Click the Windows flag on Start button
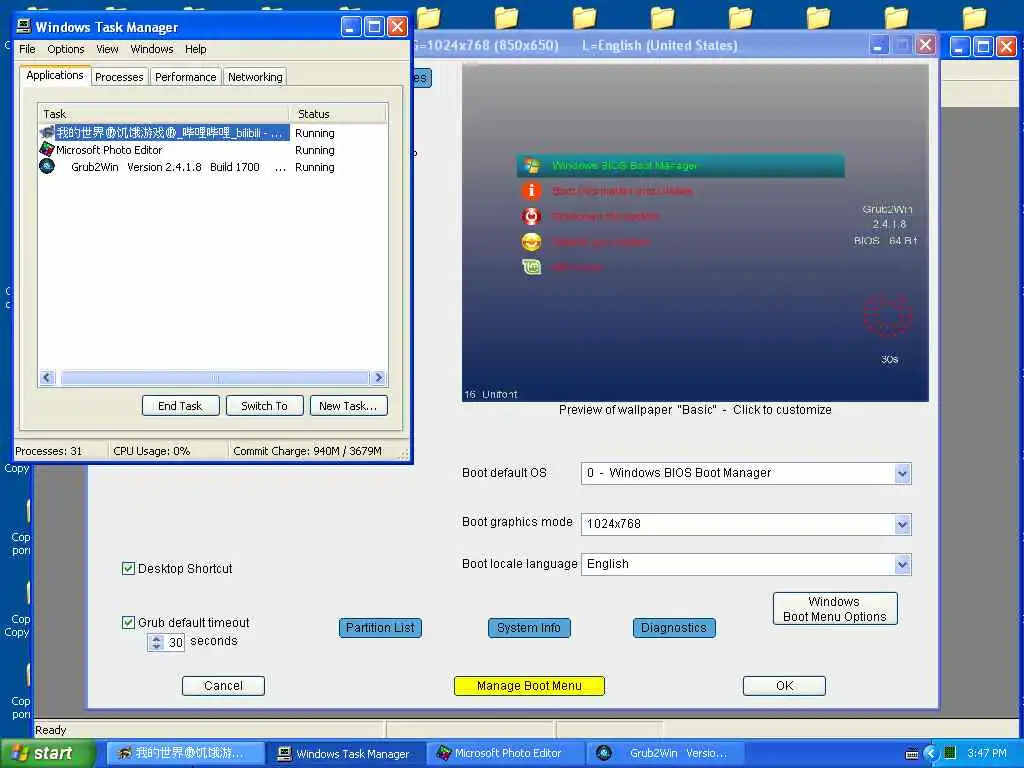This screenshot has height=768, width=1024. 20,753
